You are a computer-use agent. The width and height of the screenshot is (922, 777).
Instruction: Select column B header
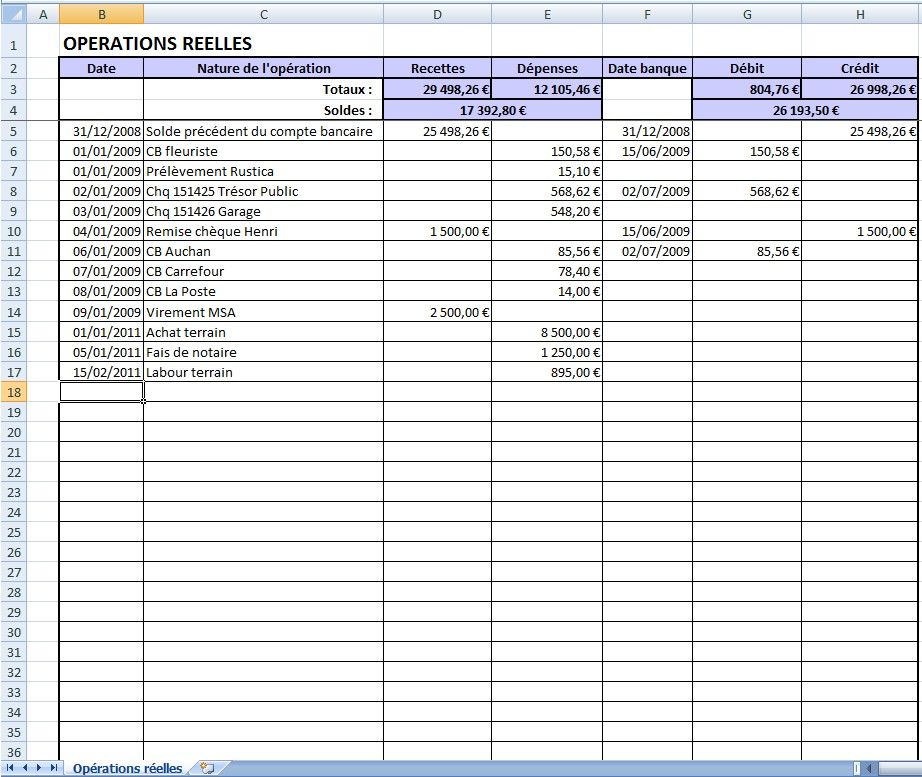101,14
